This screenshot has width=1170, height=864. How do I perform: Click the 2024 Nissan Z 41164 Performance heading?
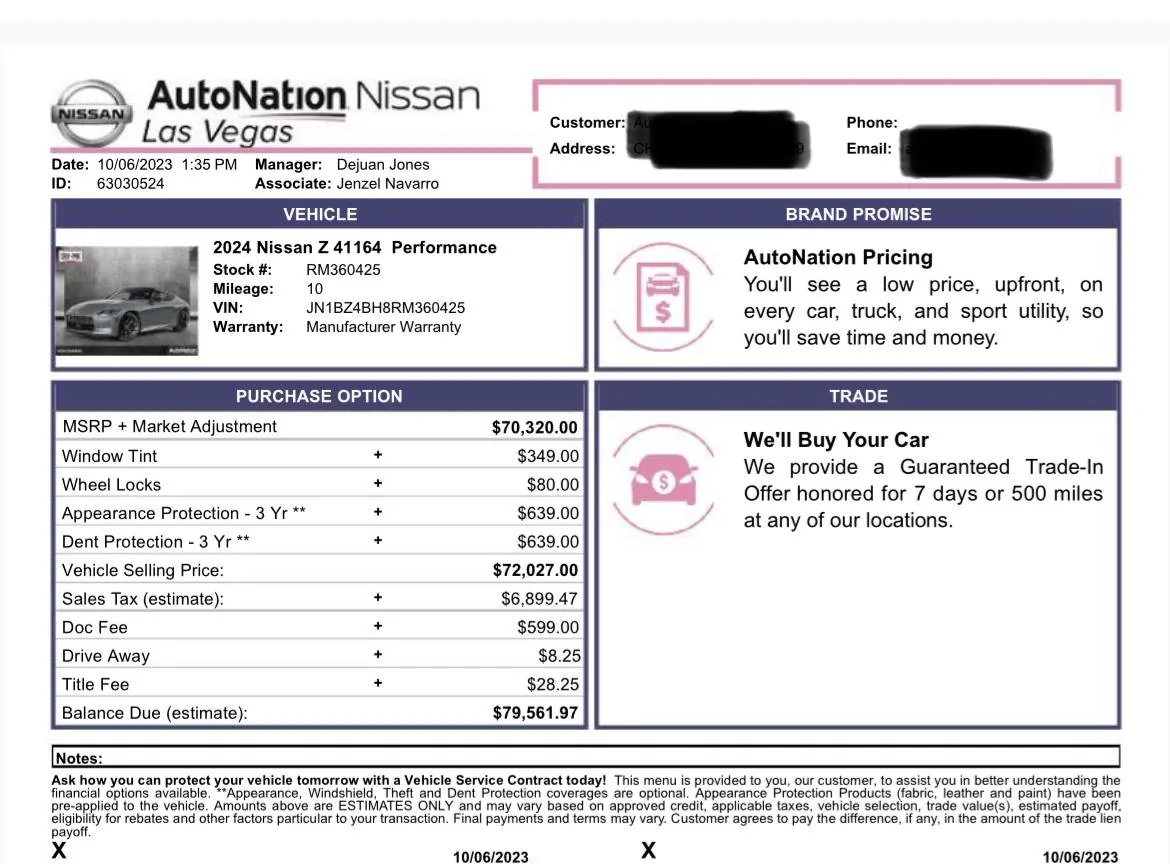pyautogui.click(x=354, y=248)
